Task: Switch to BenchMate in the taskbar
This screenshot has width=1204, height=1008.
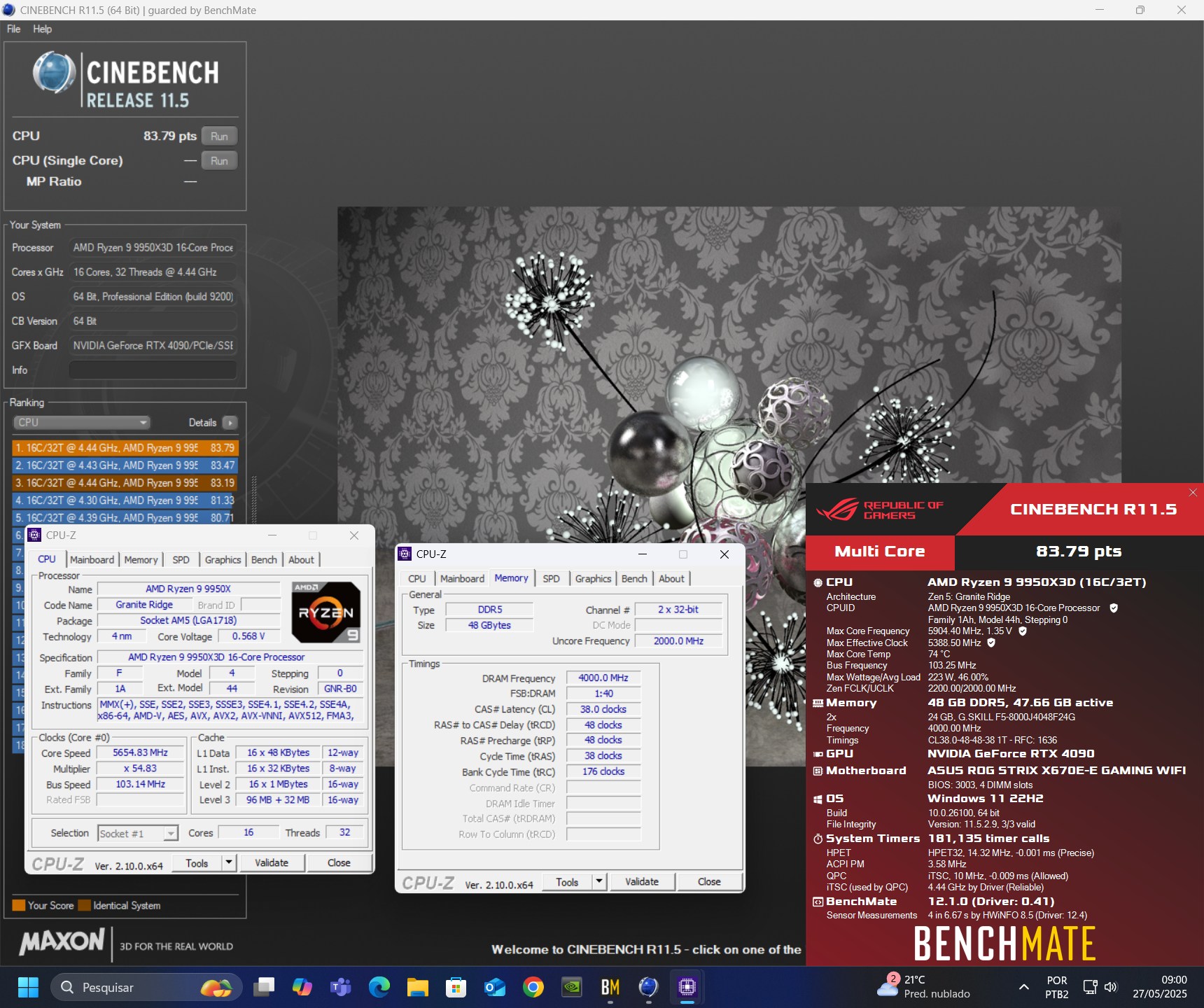Action: click(610, 987)
